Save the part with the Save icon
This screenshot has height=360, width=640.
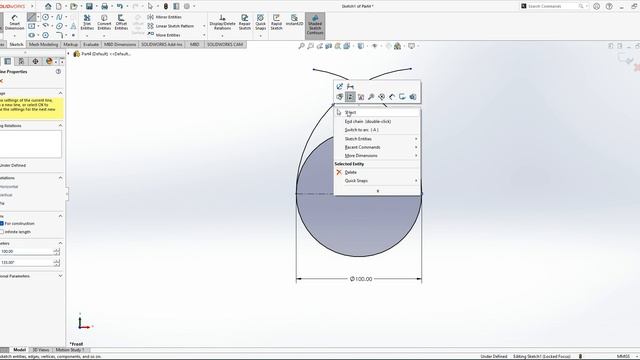tap(89, 6)
